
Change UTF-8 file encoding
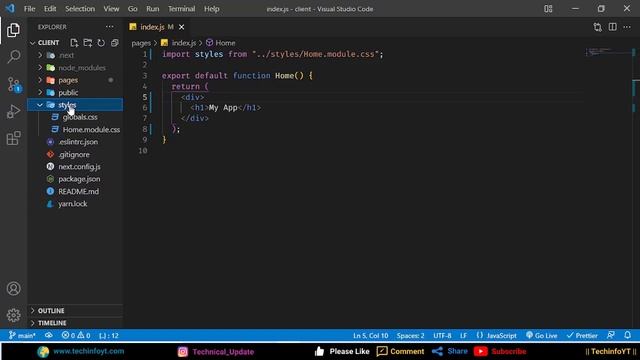click(x=442, y=336)
